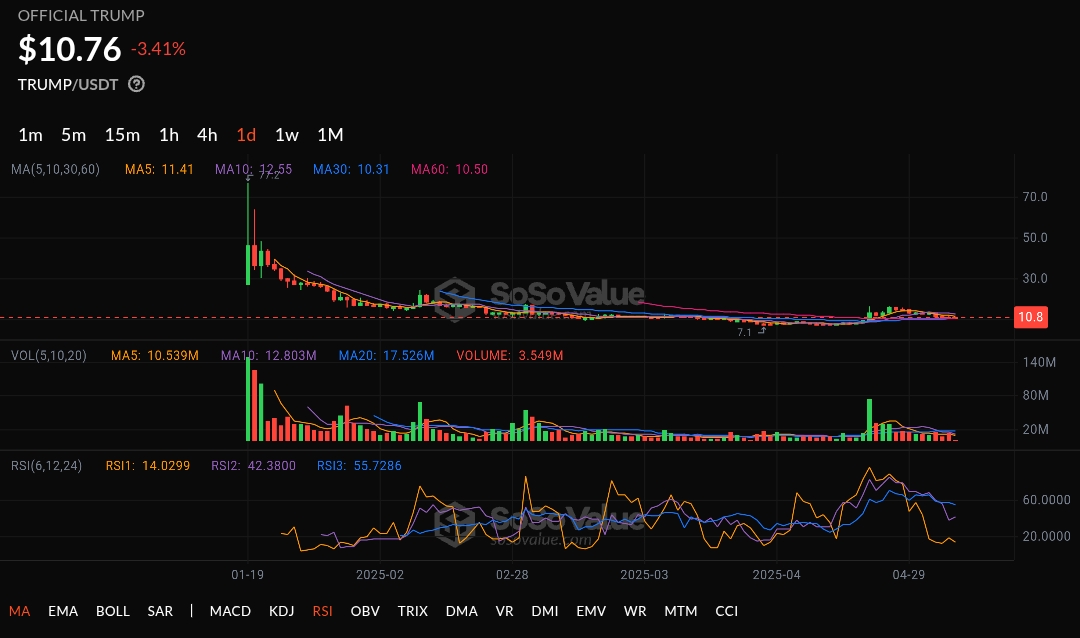The width and height of the screenshot is (1080, 638).
Task: Toggle the MA indicator
Action: (x=19, y=611)
